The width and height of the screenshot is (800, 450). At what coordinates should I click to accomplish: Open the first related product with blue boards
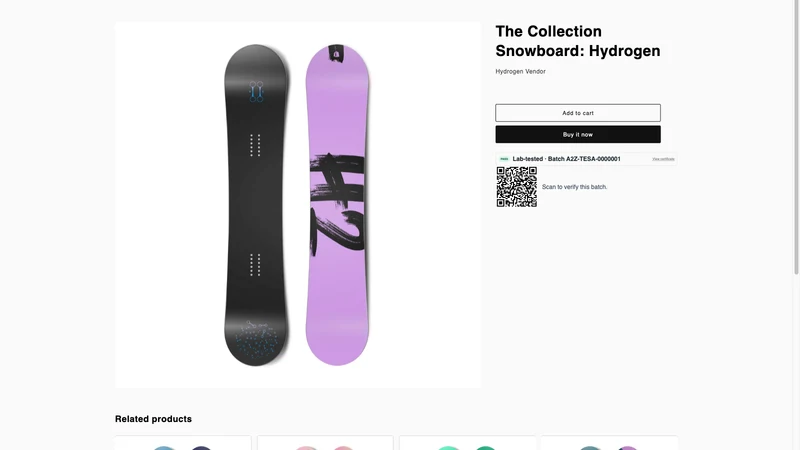[183, 443]
